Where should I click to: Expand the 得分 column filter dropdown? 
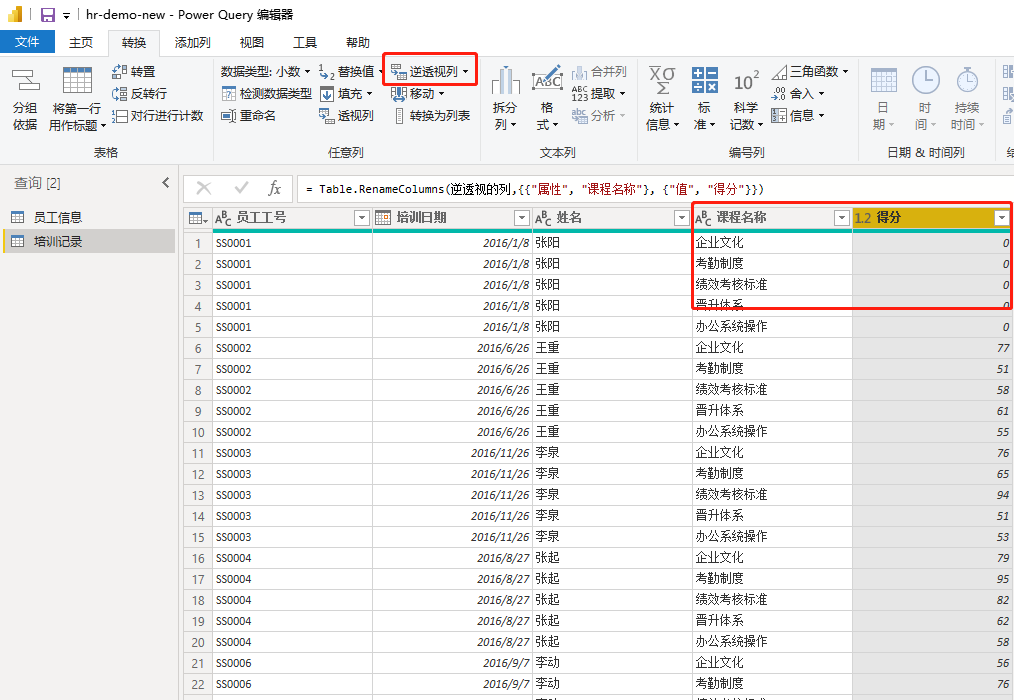click(1001, 218)
